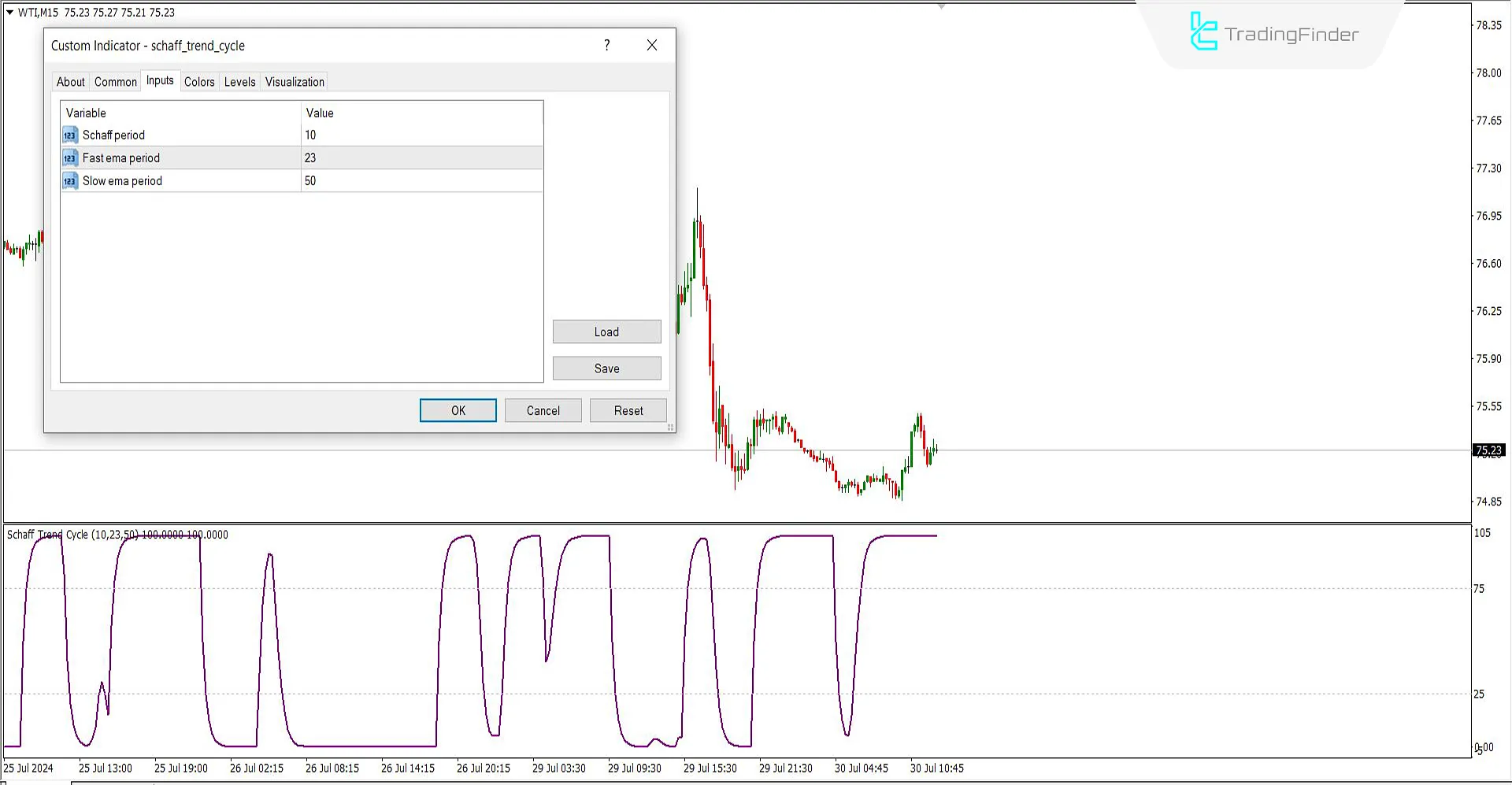
Task: Load saved indicator settings
Action: [606, 331]
